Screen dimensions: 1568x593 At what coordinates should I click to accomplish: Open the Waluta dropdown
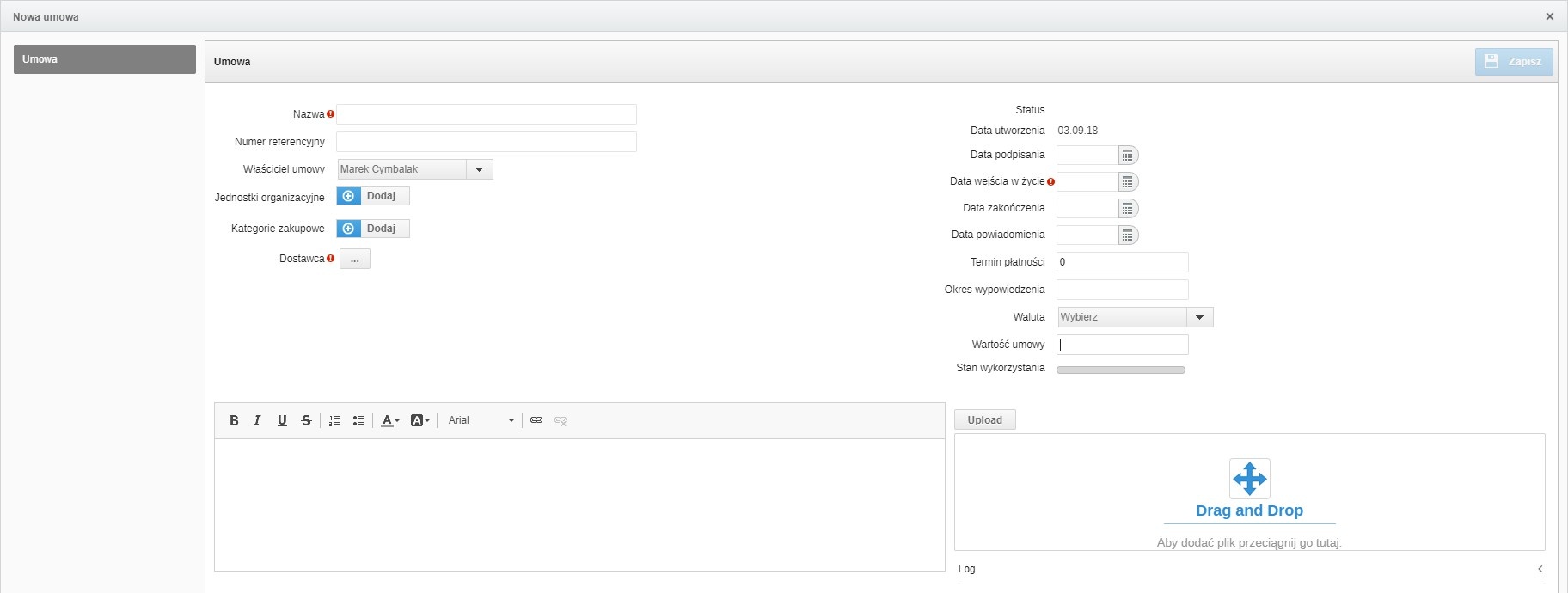click(1199, 317)
